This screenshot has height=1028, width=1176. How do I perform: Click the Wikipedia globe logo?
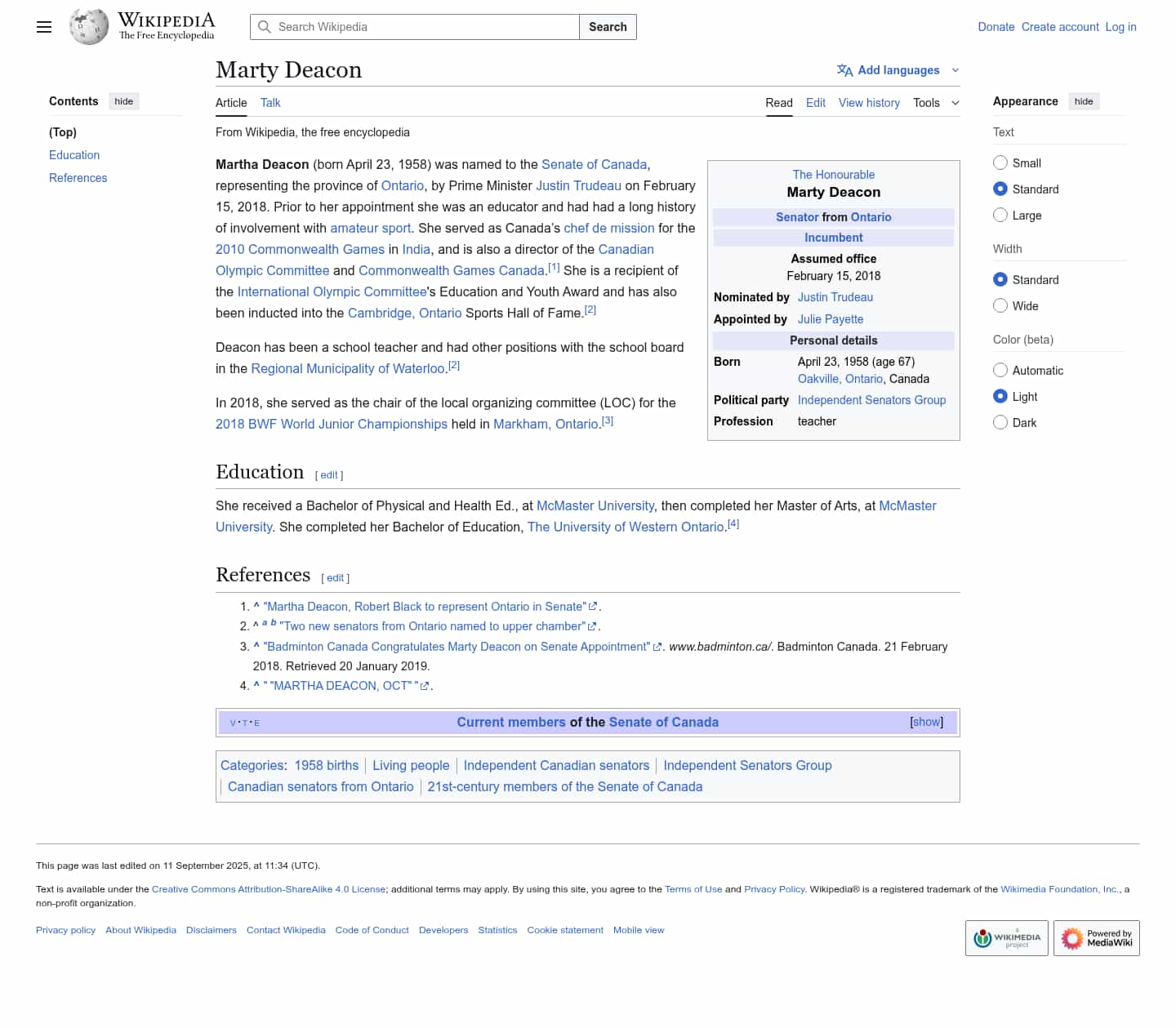[89, 27]
